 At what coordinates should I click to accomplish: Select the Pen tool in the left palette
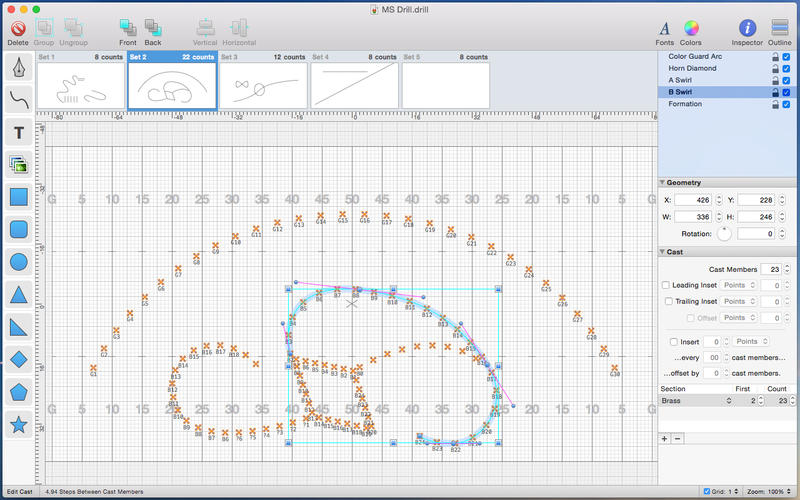tap(18, 67)
